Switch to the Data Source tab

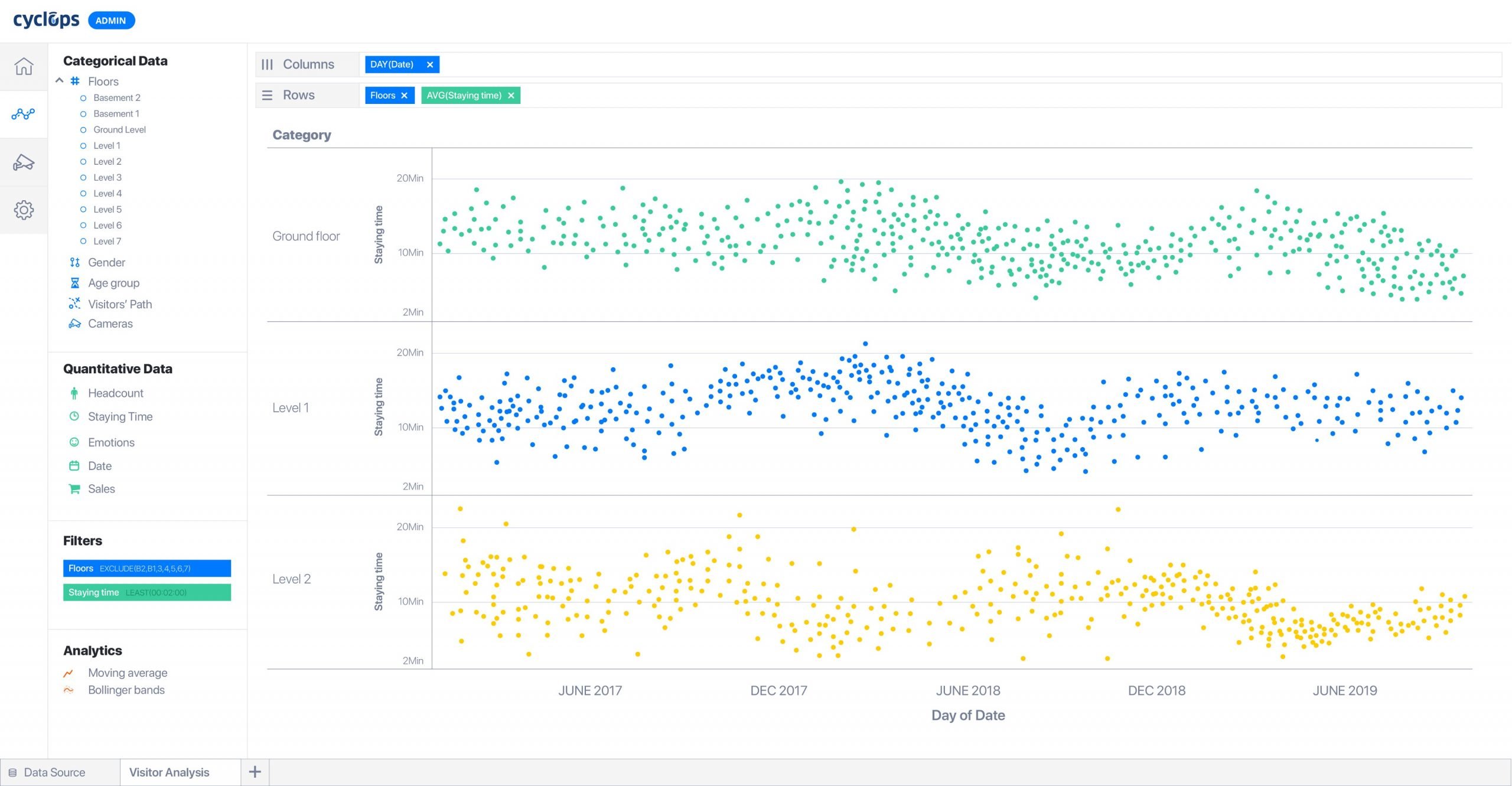(54, 772)
